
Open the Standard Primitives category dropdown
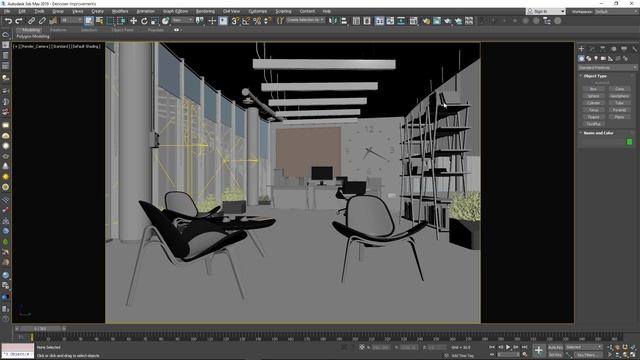click(607, 68)
